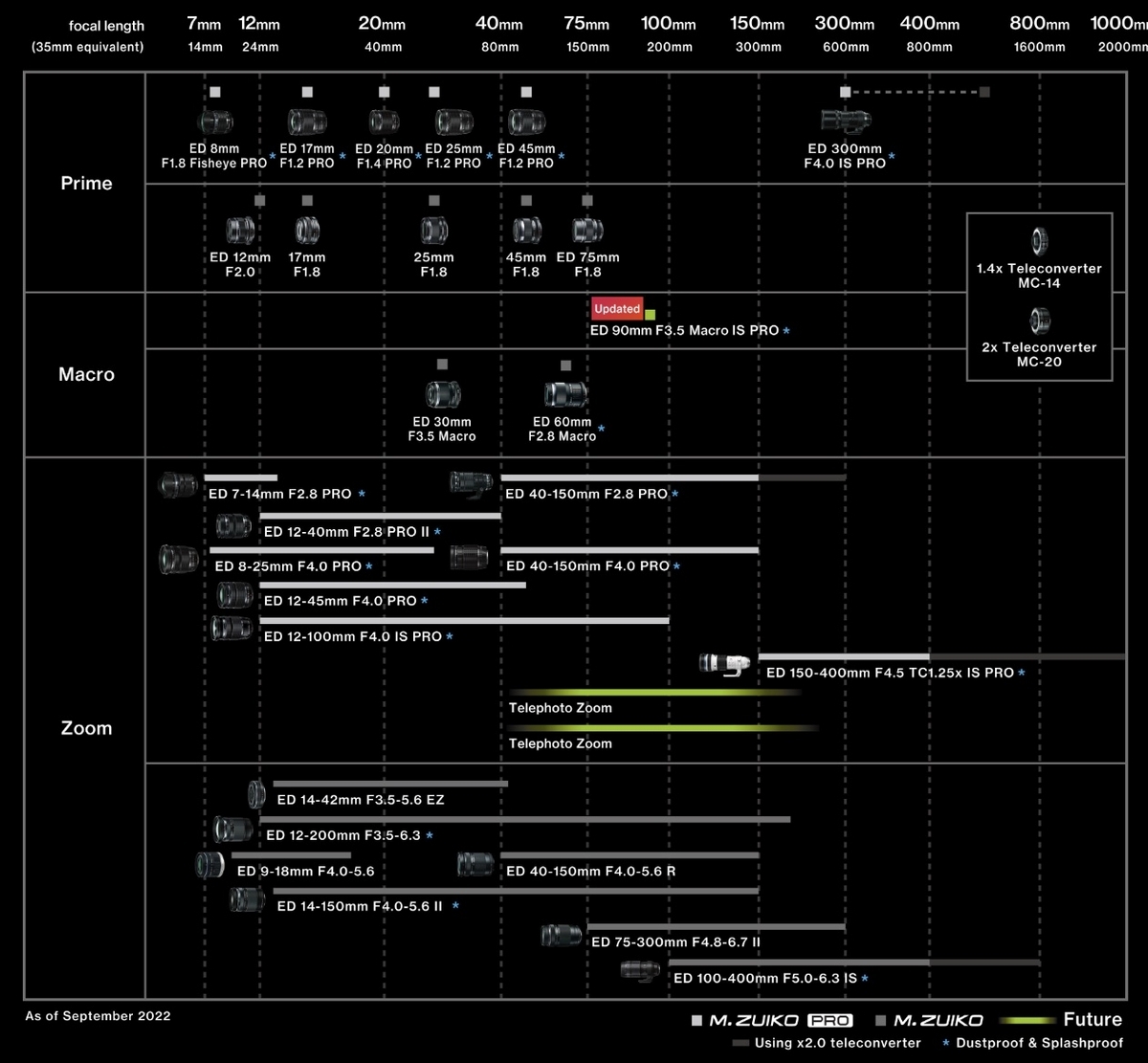Select the ED 14-42mm F3.5-5.6 EZ lens image

(x=256, y=794)
